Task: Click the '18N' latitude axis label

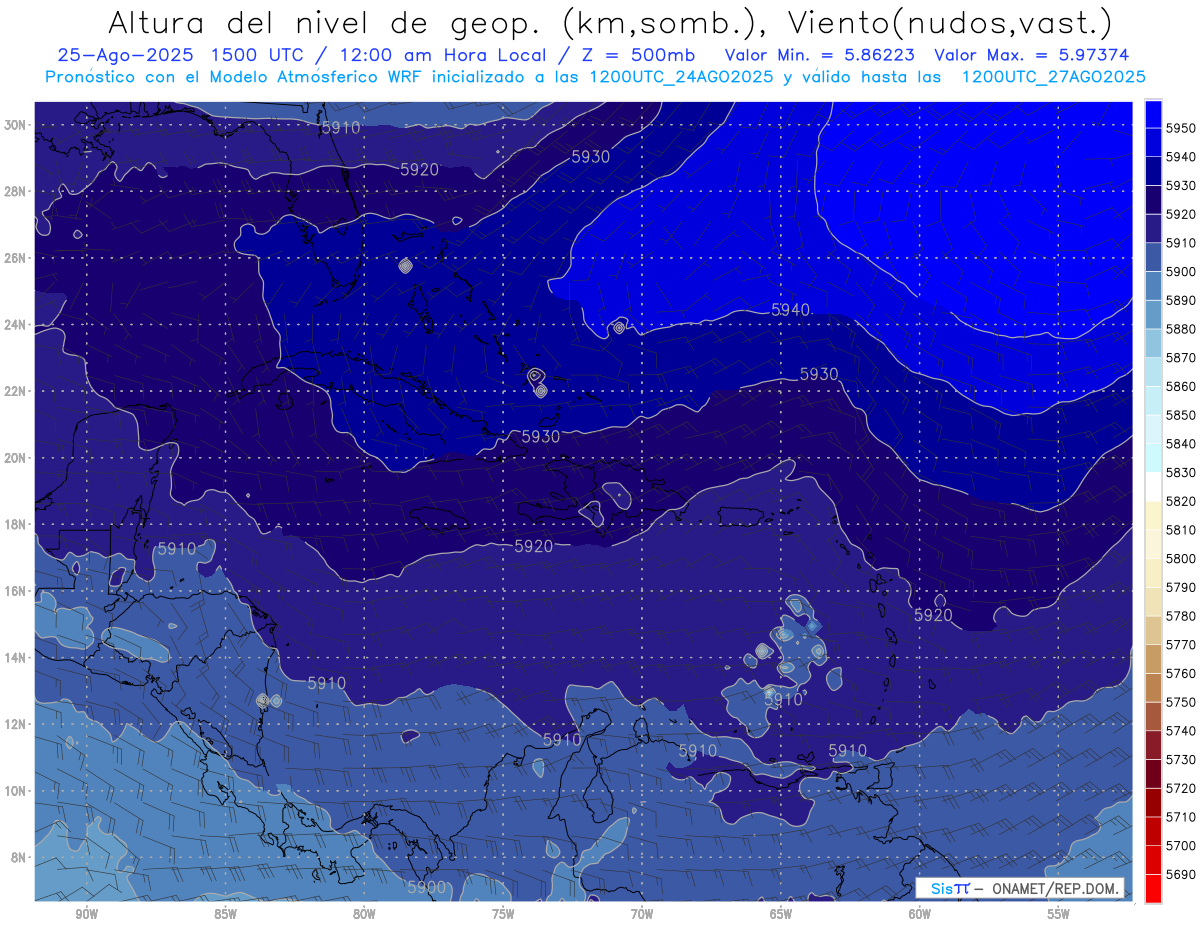Action: click(14, 524)
